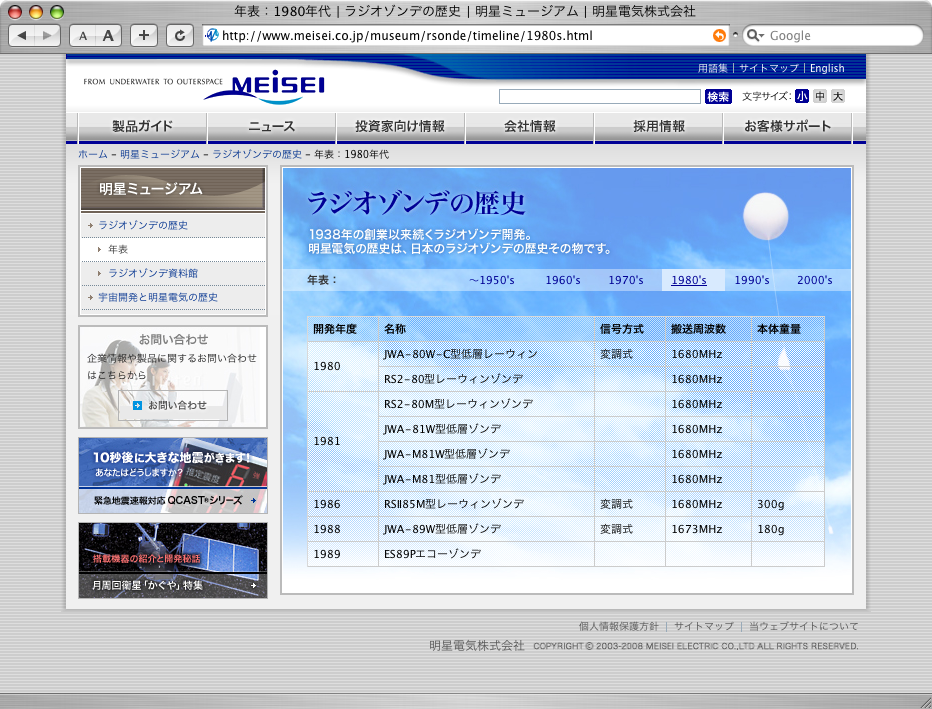Click the smaller text size A button
This screenshot has width=932, height=709.
coord(83,35)
